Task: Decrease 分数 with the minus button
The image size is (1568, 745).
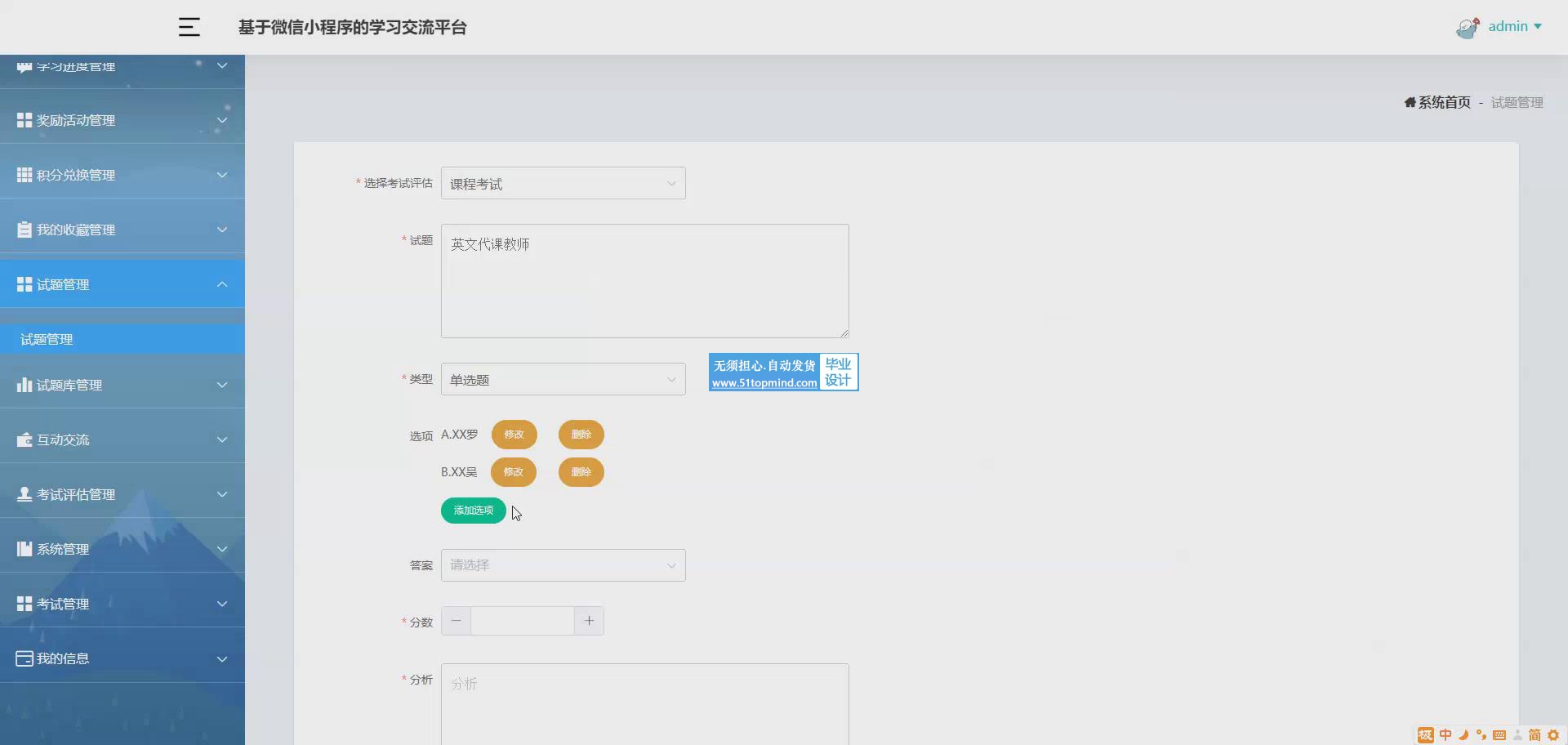Action: pyautogui.click(x=456, y=621)
